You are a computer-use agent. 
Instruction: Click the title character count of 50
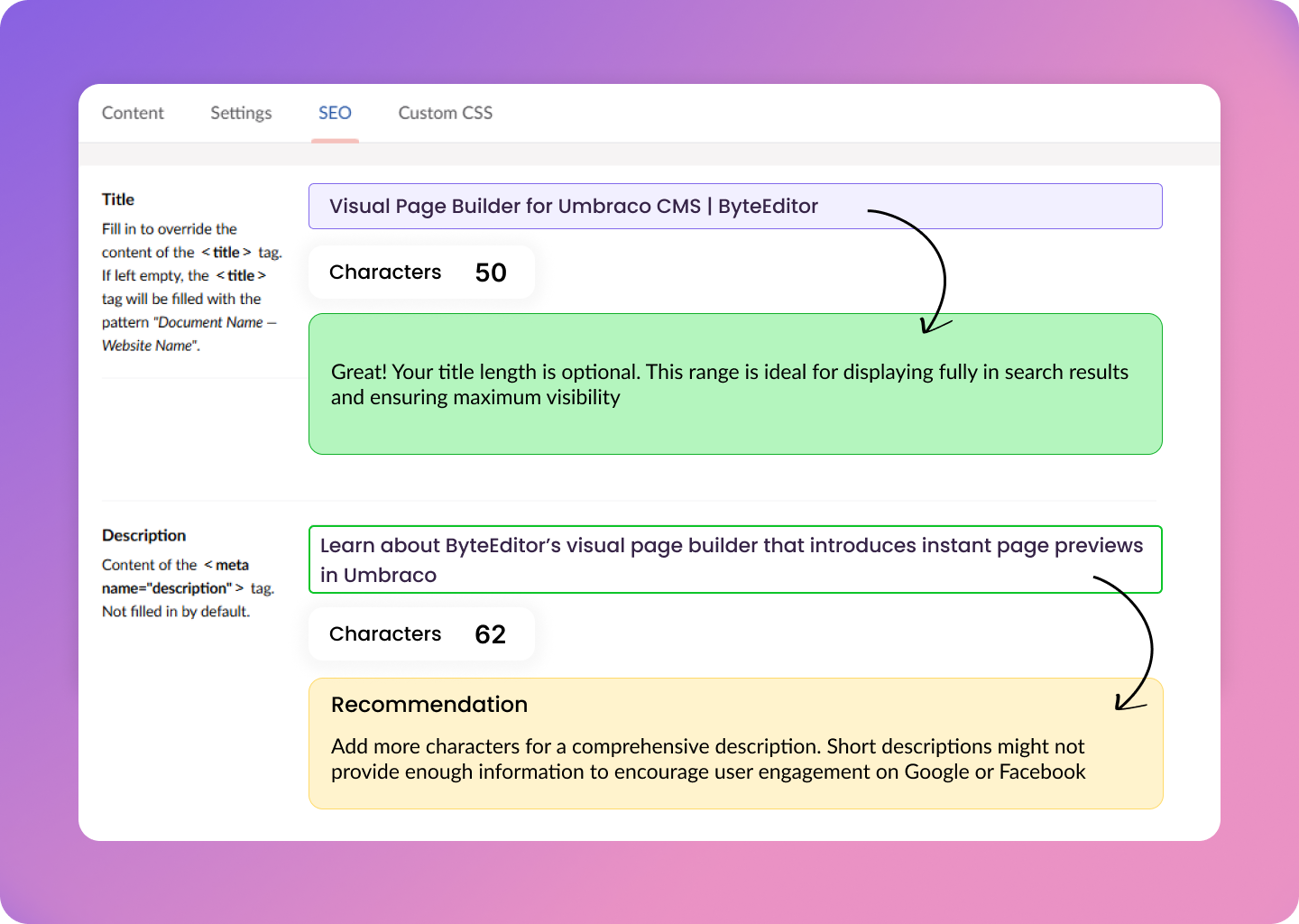coord(490,273)
